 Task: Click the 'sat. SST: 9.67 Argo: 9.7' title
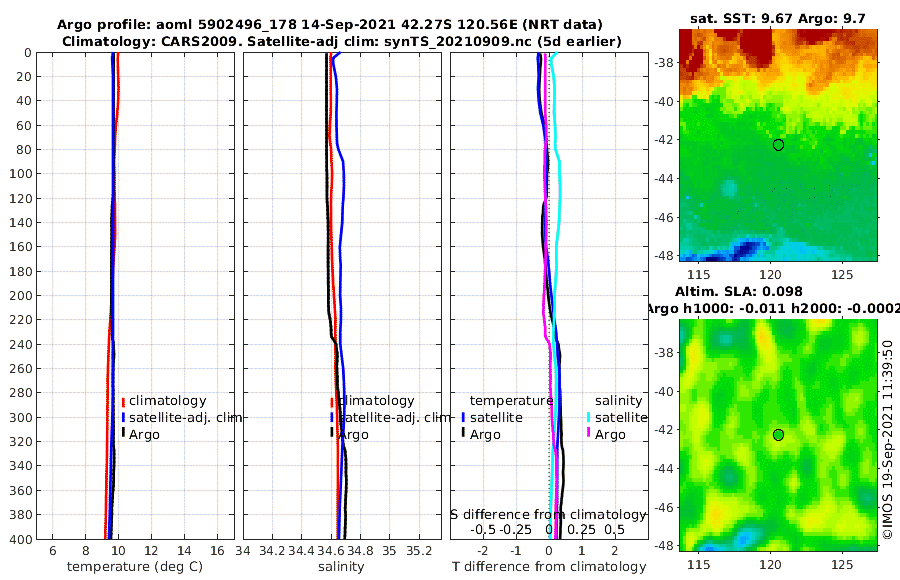tap(778, 18)
